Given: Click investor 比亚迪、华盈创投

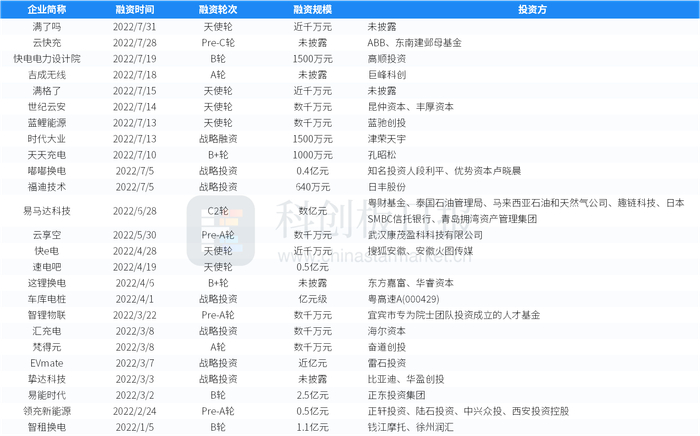Looking at the screenshot, I should (405, 379).
